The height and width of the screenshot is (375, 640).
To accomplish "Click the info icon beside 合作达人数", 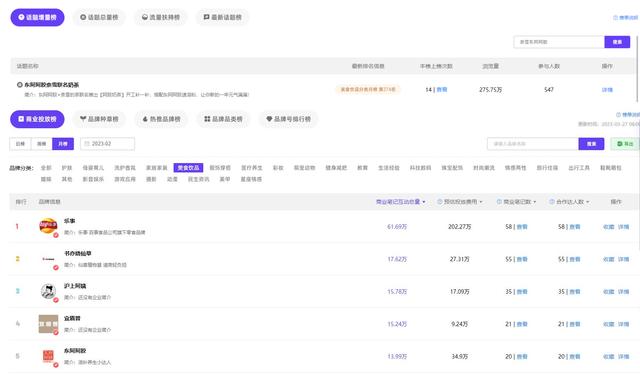I will (x=551, y=202).
